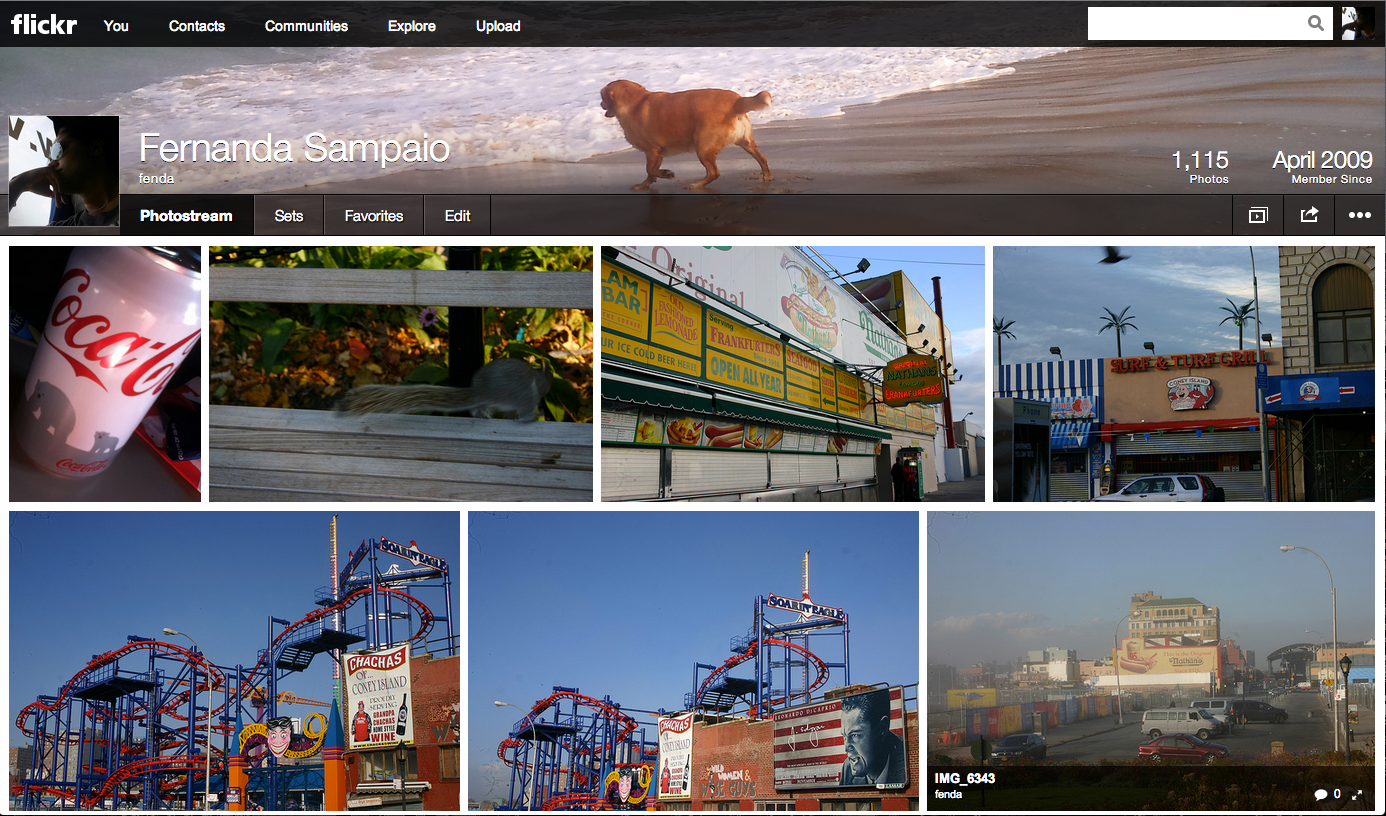Click the profile buddy icon photo
Image resolution: width=1386 pixels, height=816 pixels.
click(x=64, y=171)
